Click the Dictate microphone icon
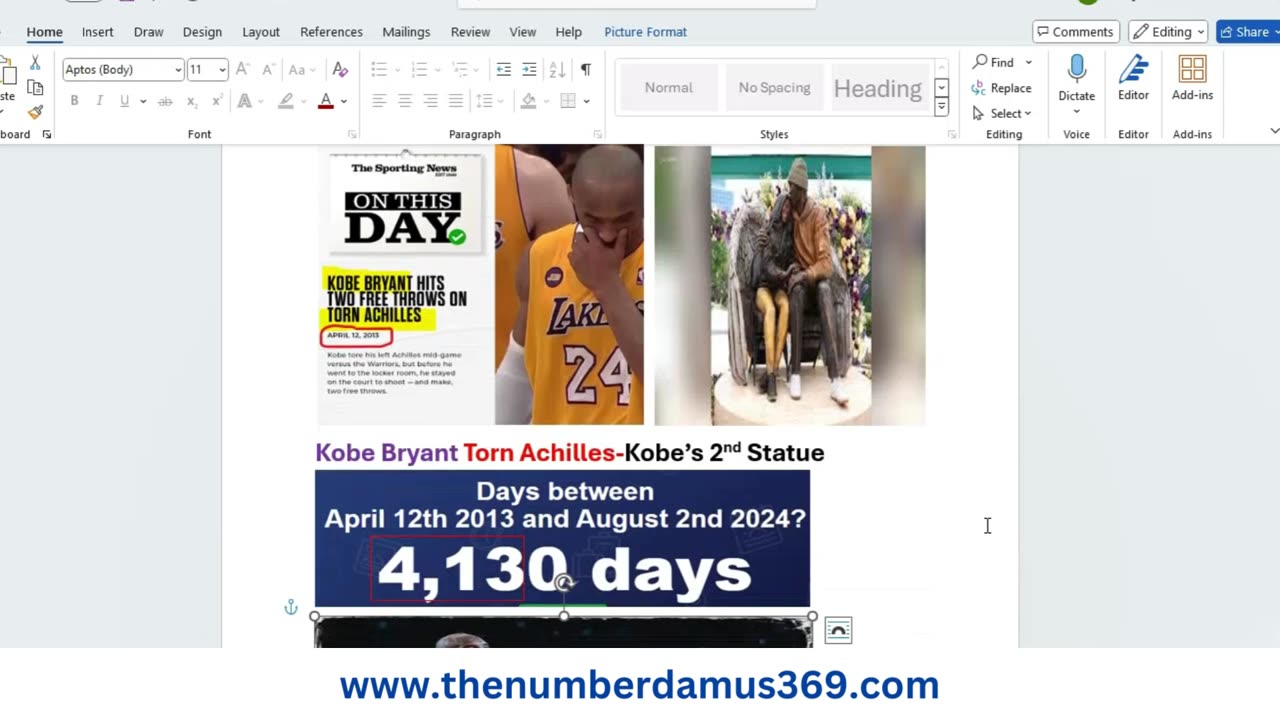The width and height of the screenshot is (1280, 720). (1077, 69)
